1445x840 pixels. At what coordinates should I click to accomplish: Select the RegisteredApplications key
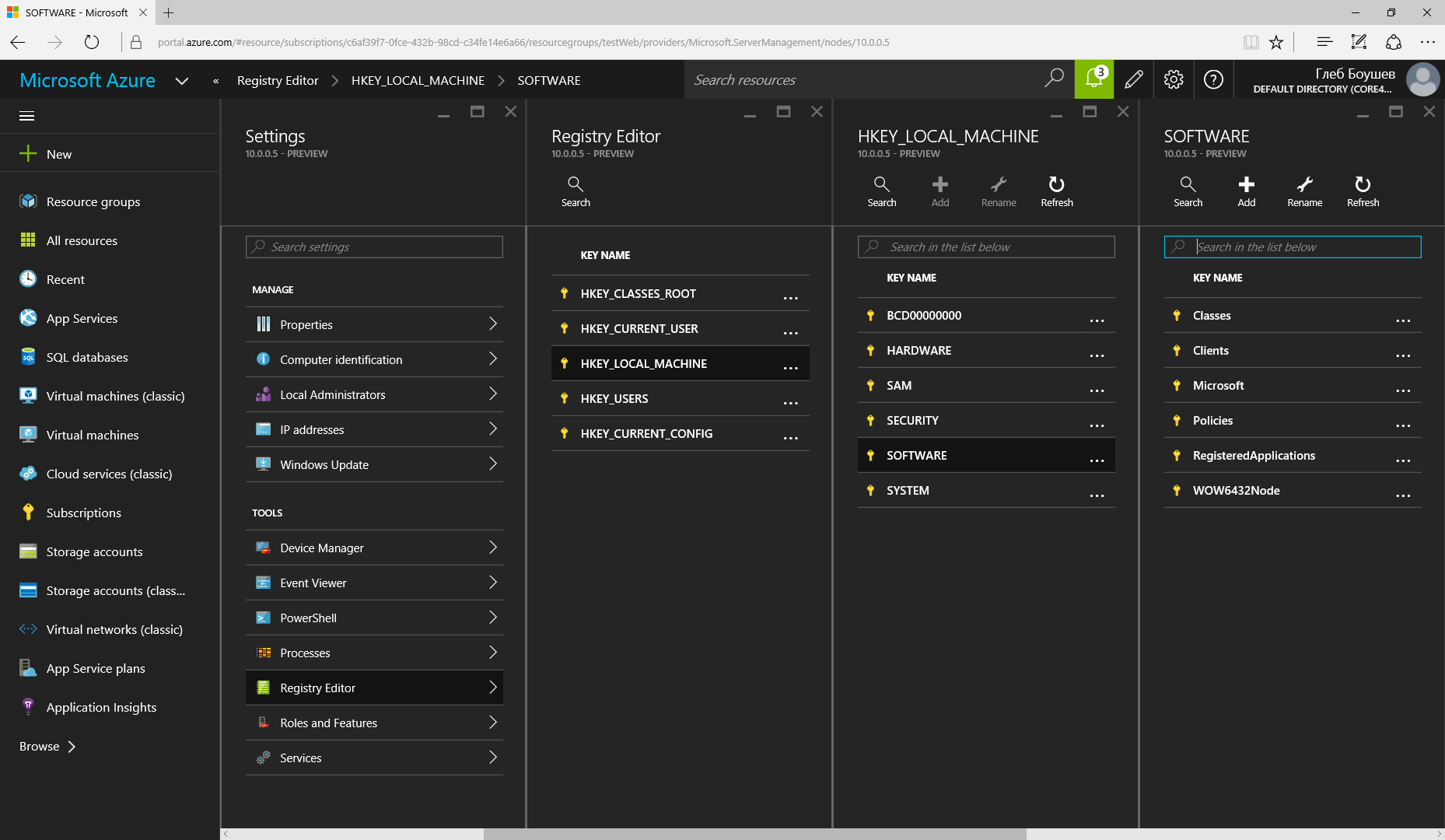tap(1293, 455)
